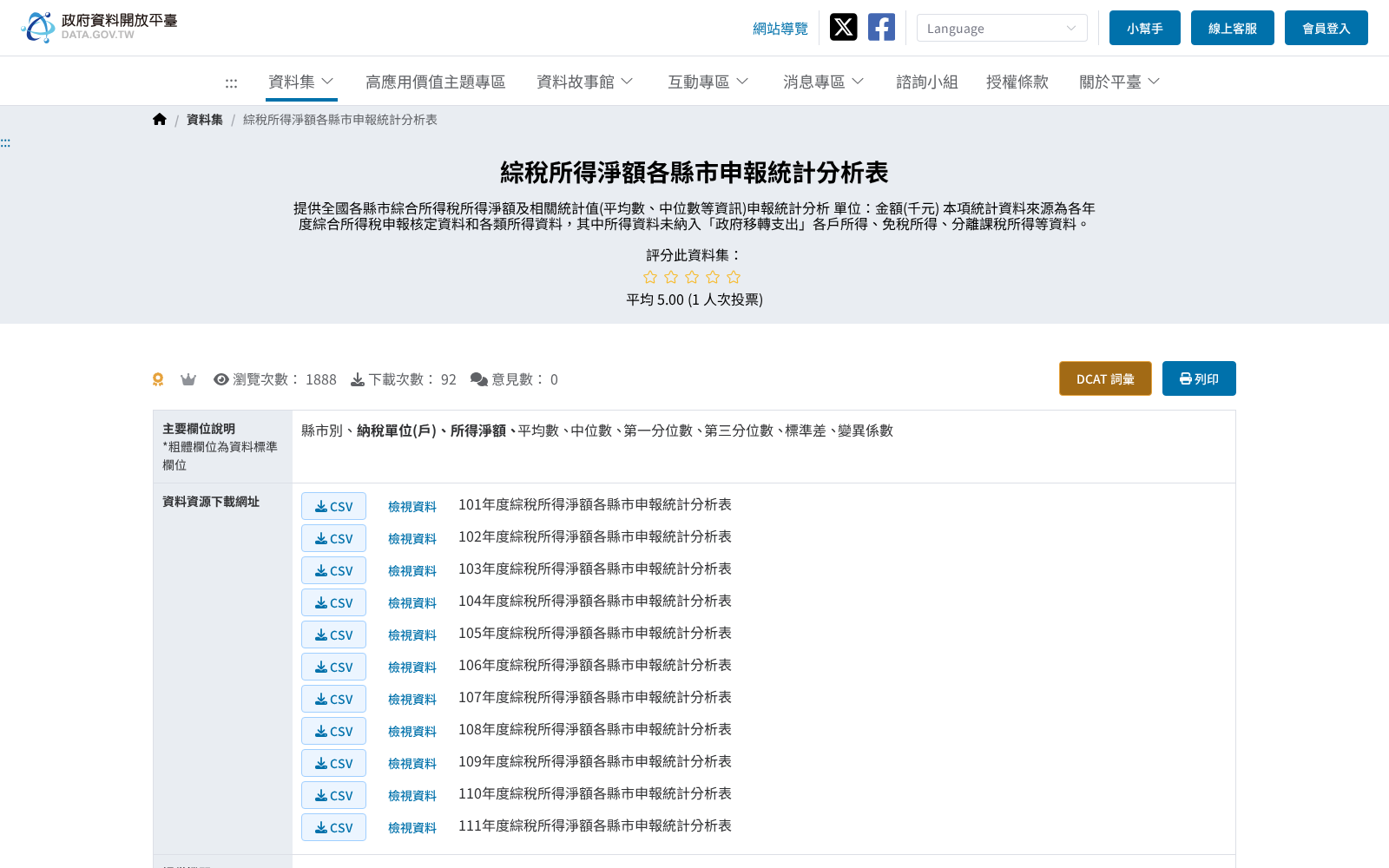
Task: Download CSV for 108年度 dataset
Action: click(x=333, y=731)
